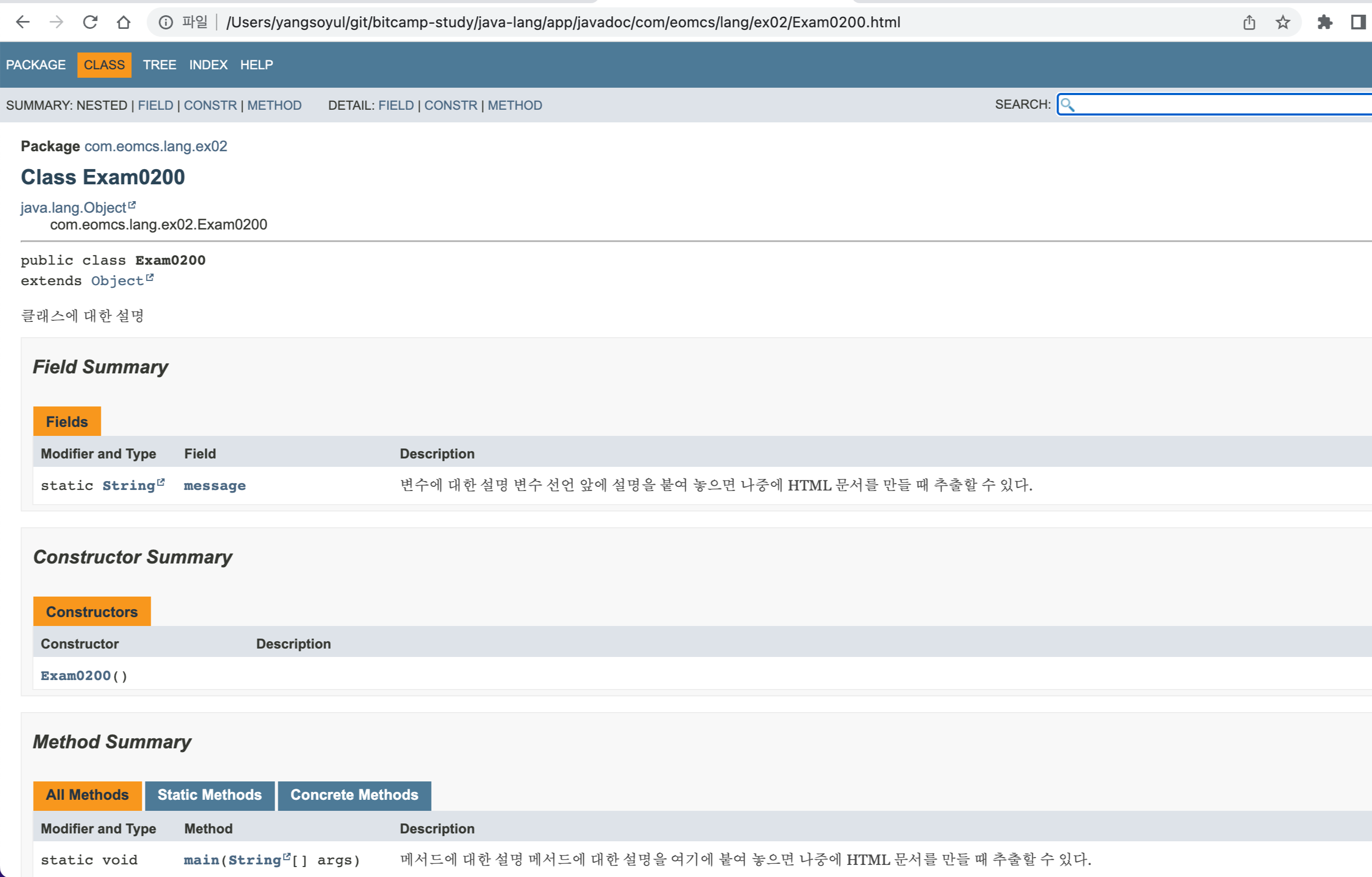Click 'static void' modifier cell
This screenshot has height=877, width=1372.
[89, 860]
